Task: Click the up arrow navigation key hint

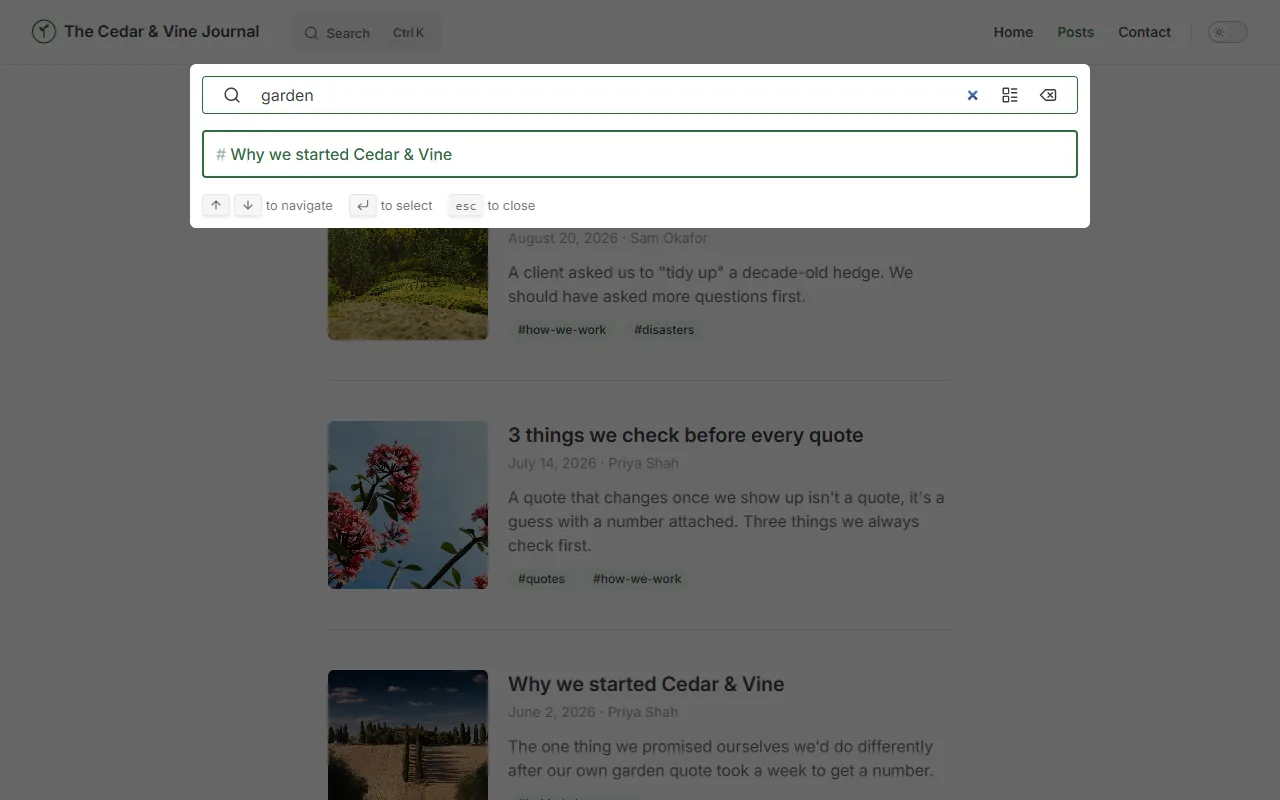Action: click(216, 205)
